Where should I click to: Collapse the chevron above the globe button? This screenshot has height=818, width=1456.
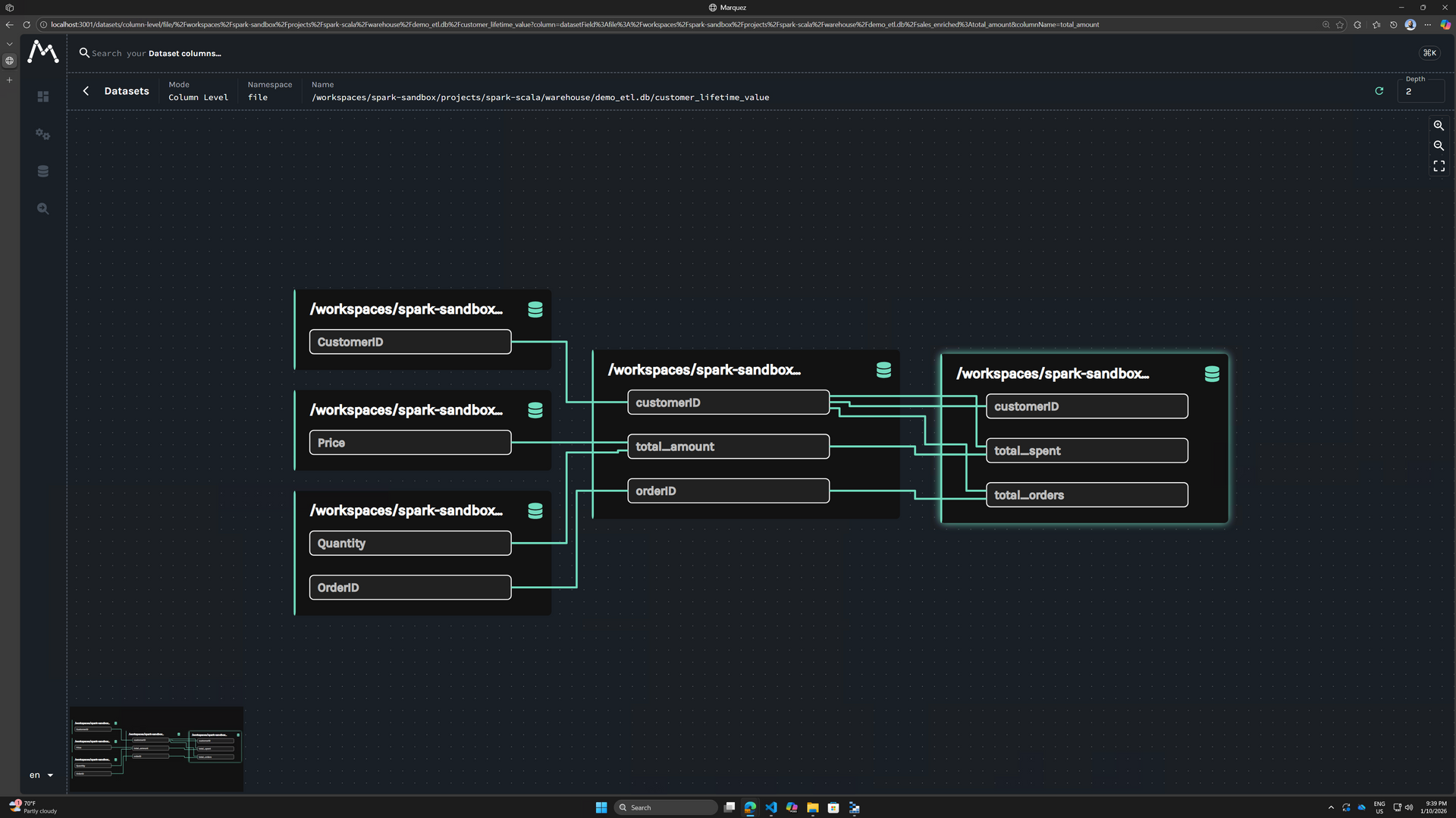(9, 43)
